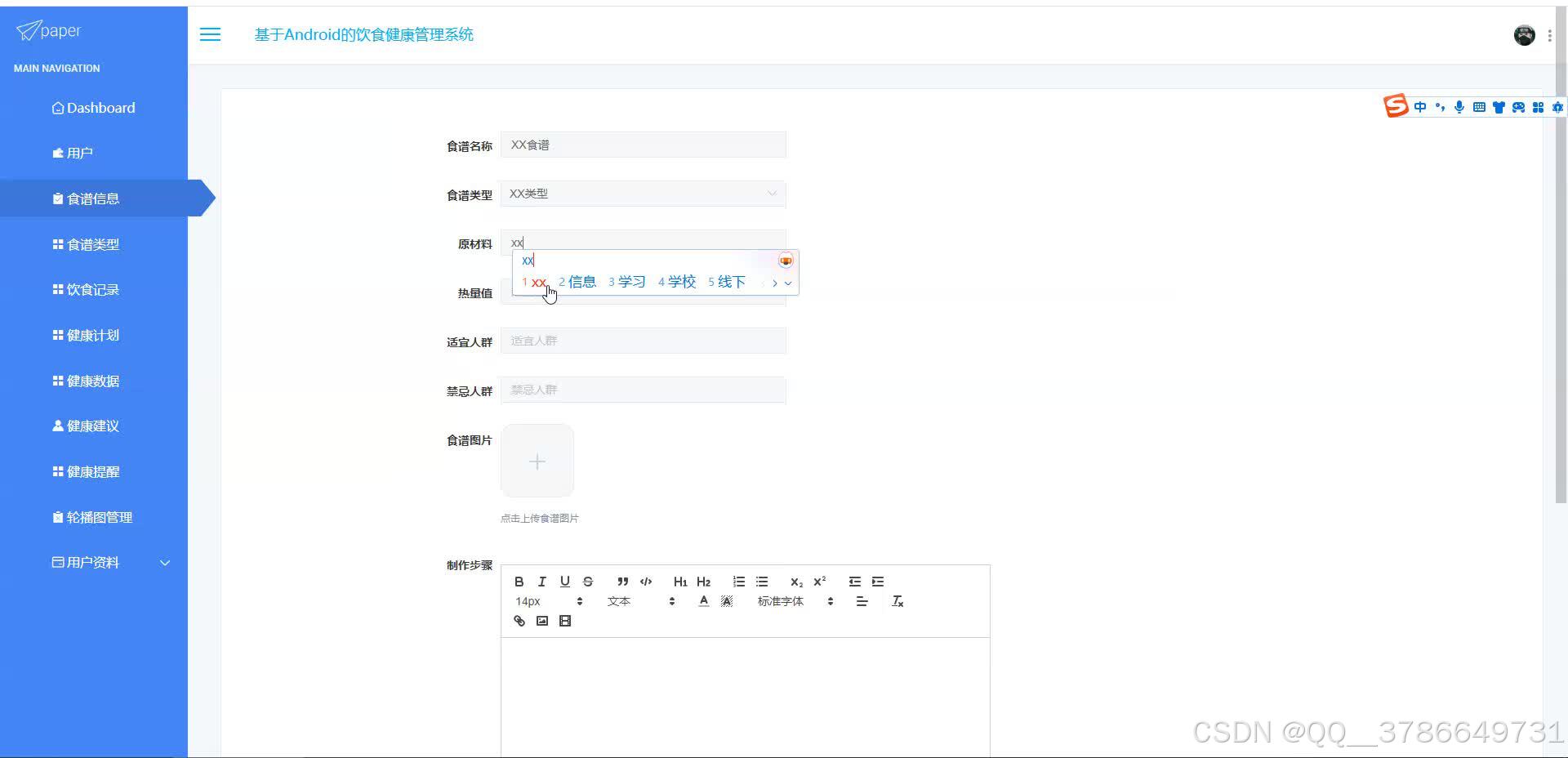Apply italic formatting

541,582
